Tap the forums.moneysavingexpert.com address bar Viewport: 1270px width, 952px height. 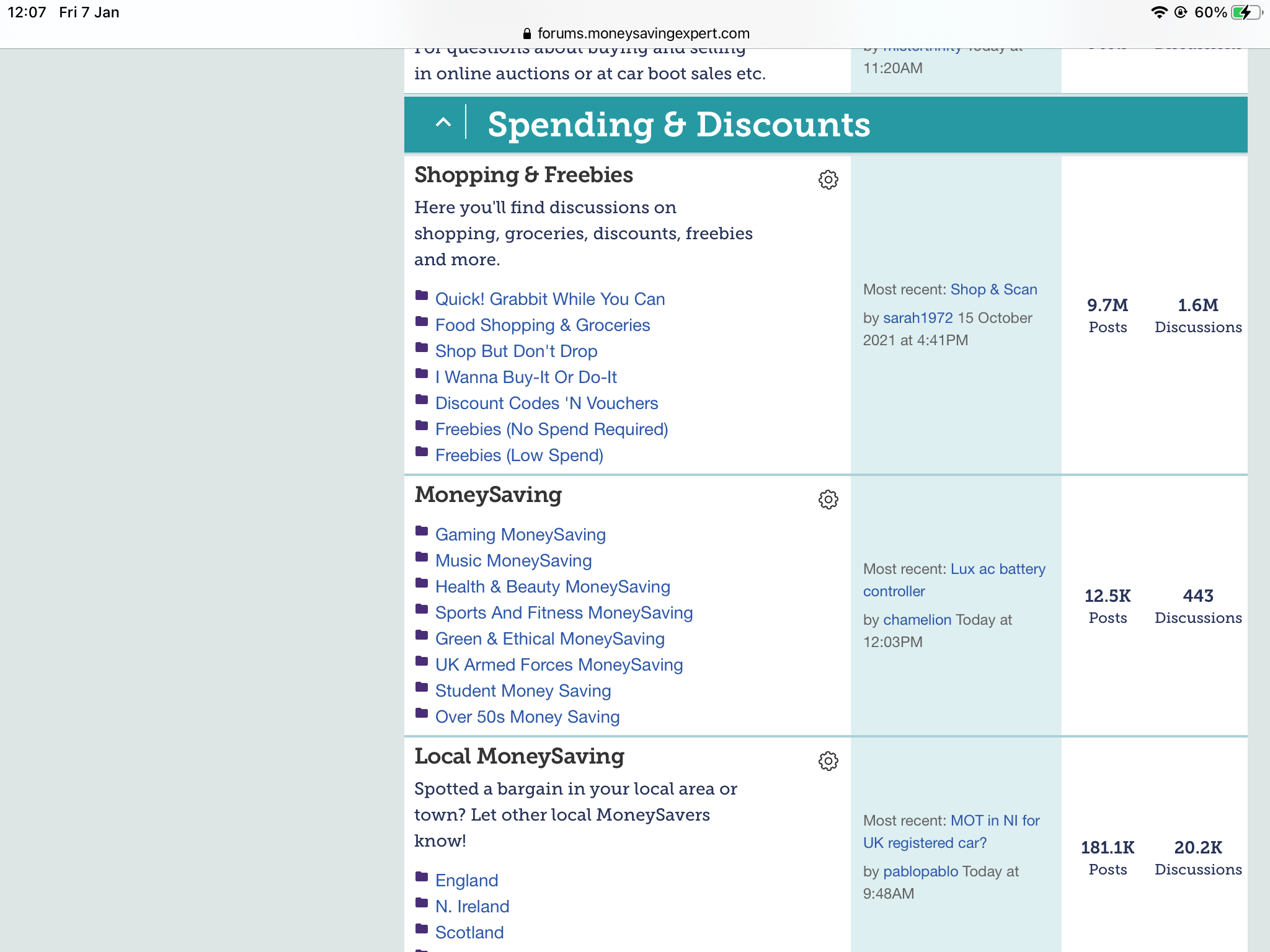click(635, 33)
